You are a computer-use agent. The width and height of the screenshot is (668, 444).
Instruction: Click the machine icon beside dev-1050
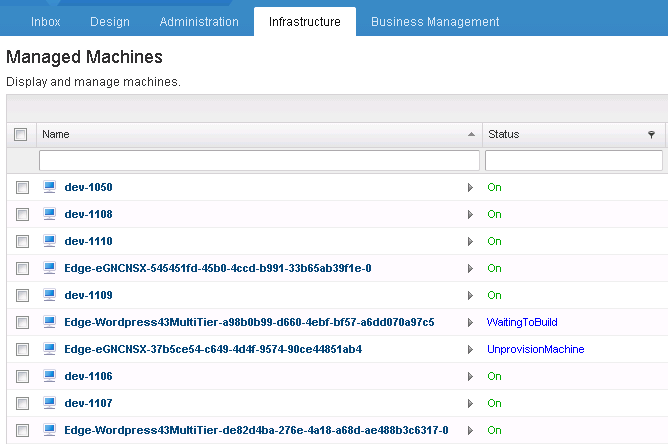point(49,187)
